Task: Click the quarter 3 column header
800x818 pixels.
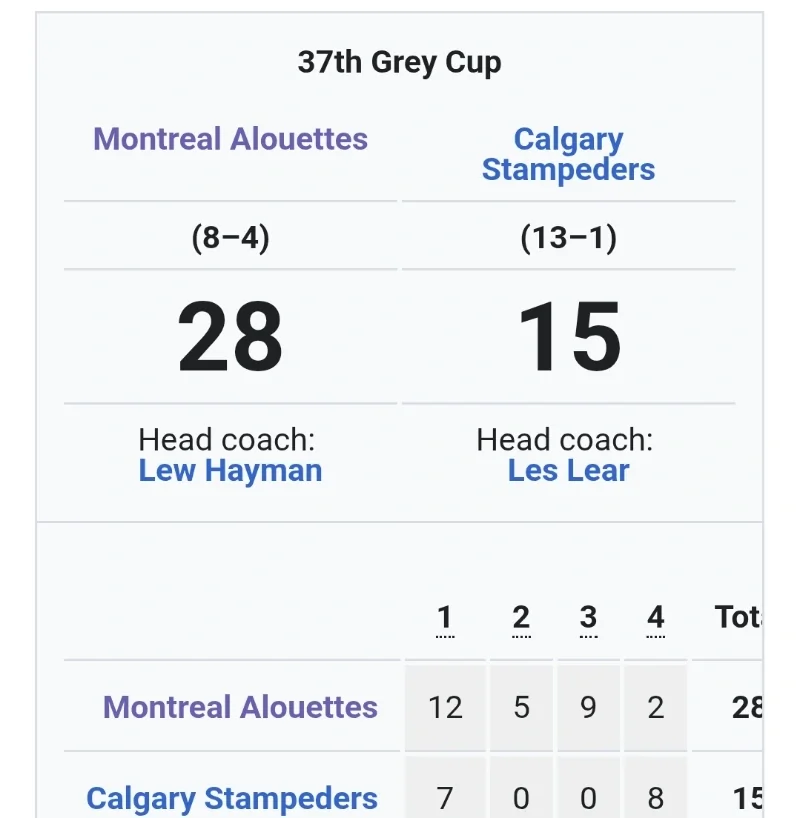Action: (588, 618)
